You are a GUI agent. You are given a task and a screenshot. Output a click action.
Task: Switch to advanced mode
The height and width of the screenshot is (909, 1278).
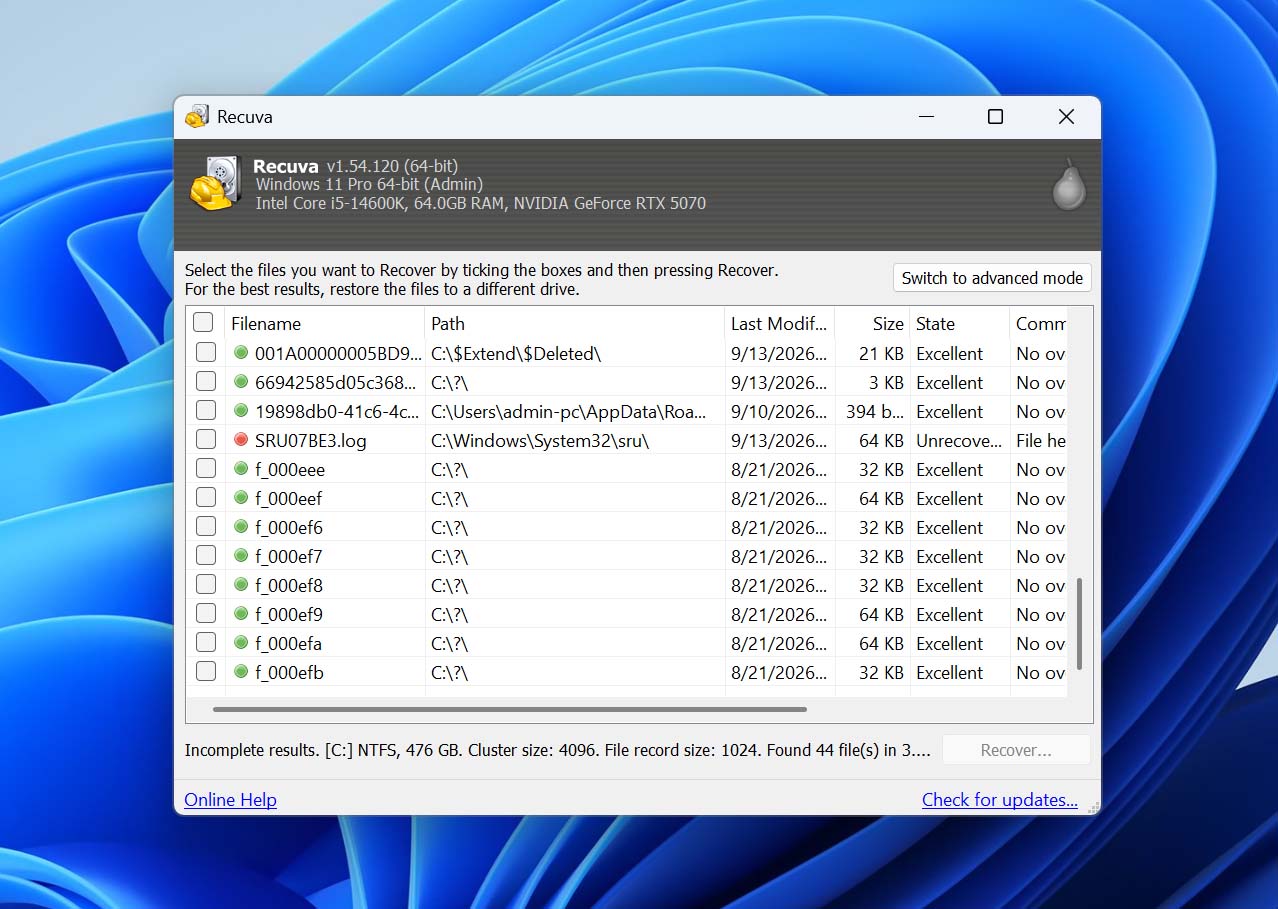pos(992,278)
